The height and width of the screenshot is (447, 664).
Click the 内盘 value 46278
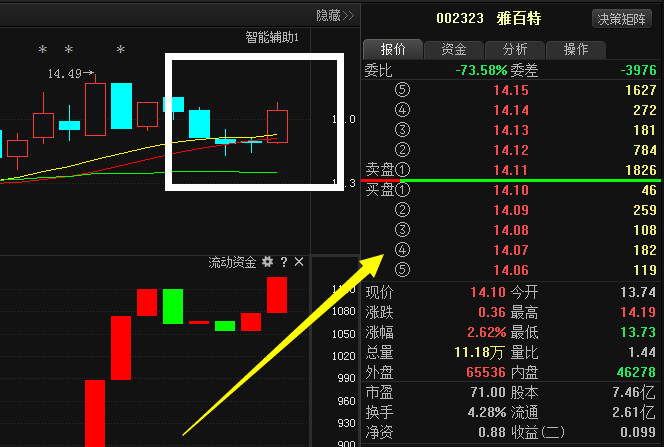point(636,372)
